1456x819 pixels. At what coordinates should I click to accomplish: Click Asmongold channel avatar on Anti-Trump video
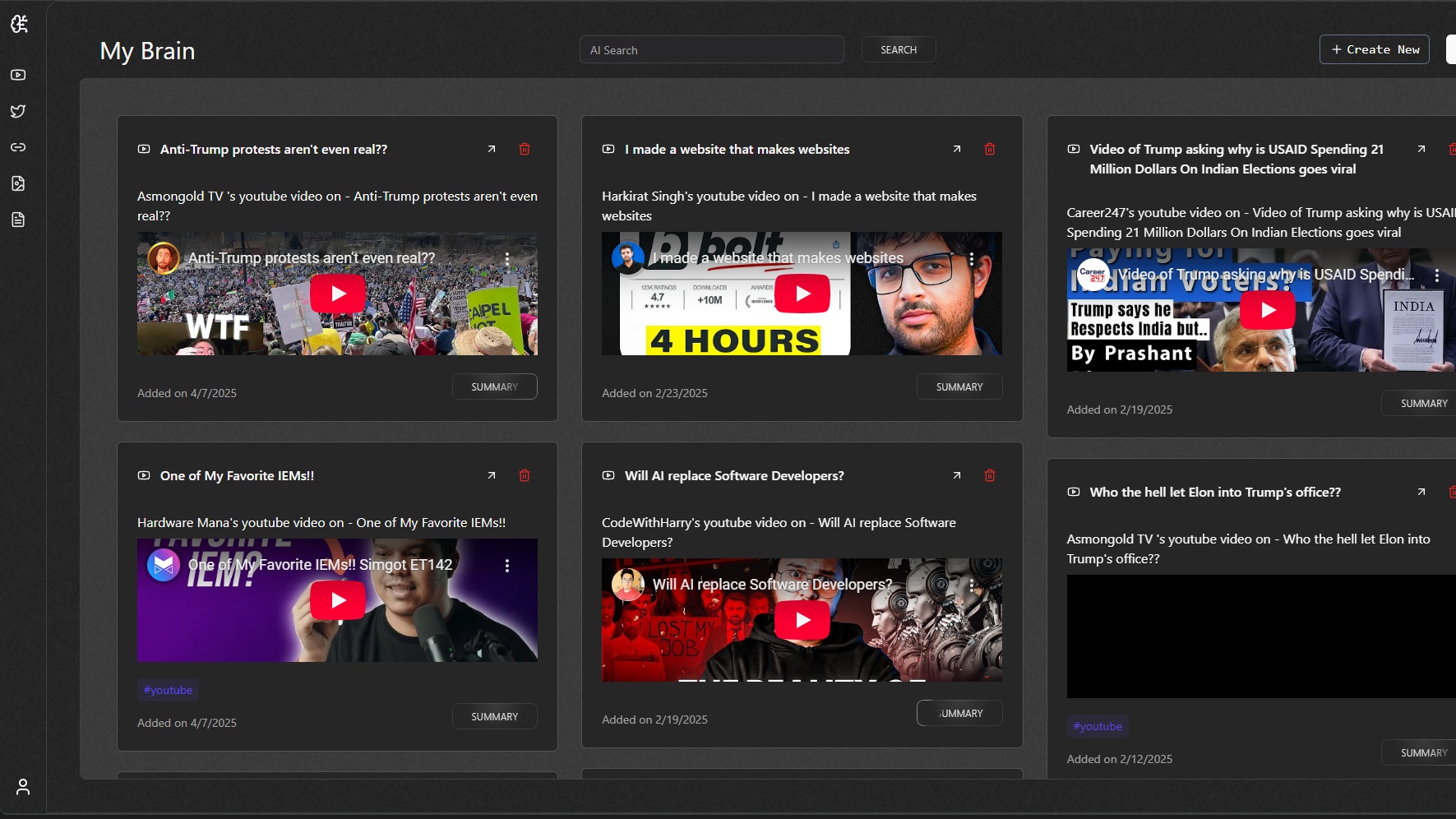pos(164,258)
